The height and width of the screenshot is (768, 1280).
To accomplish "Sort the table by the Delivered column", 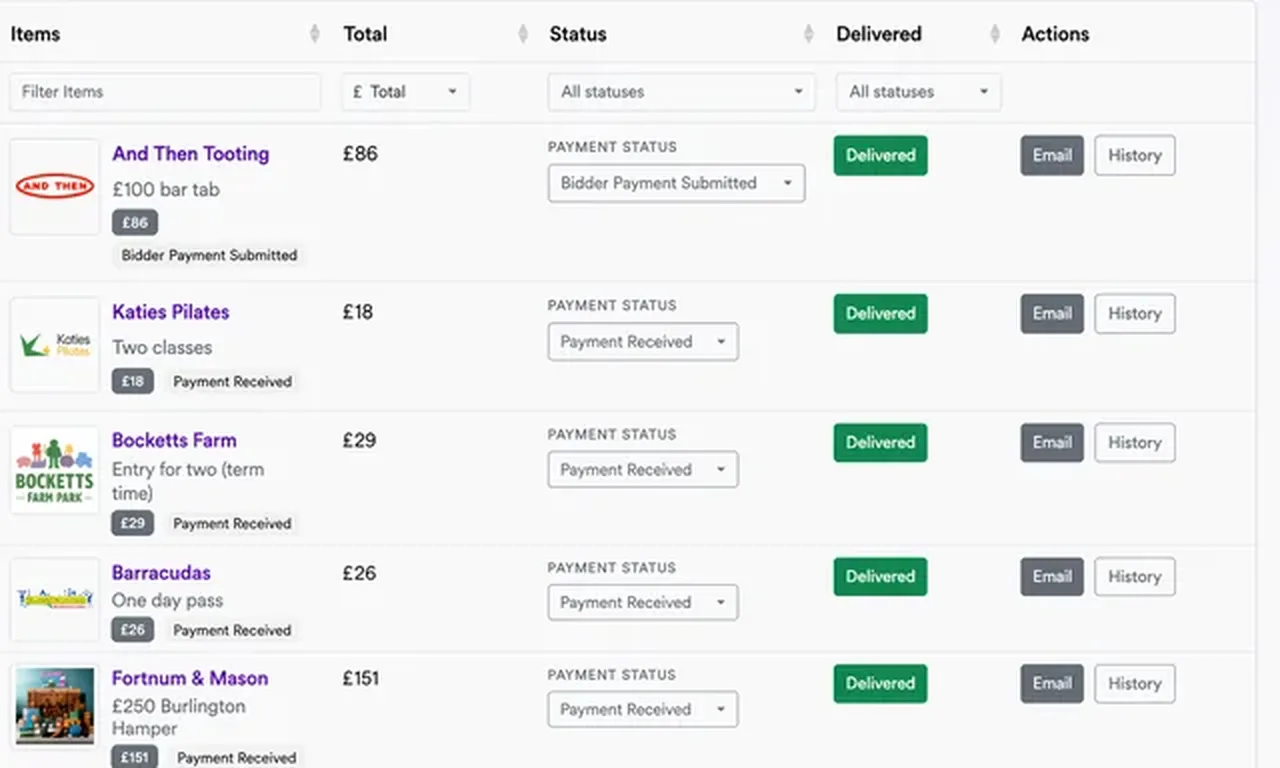I will (x=995, y=34).
